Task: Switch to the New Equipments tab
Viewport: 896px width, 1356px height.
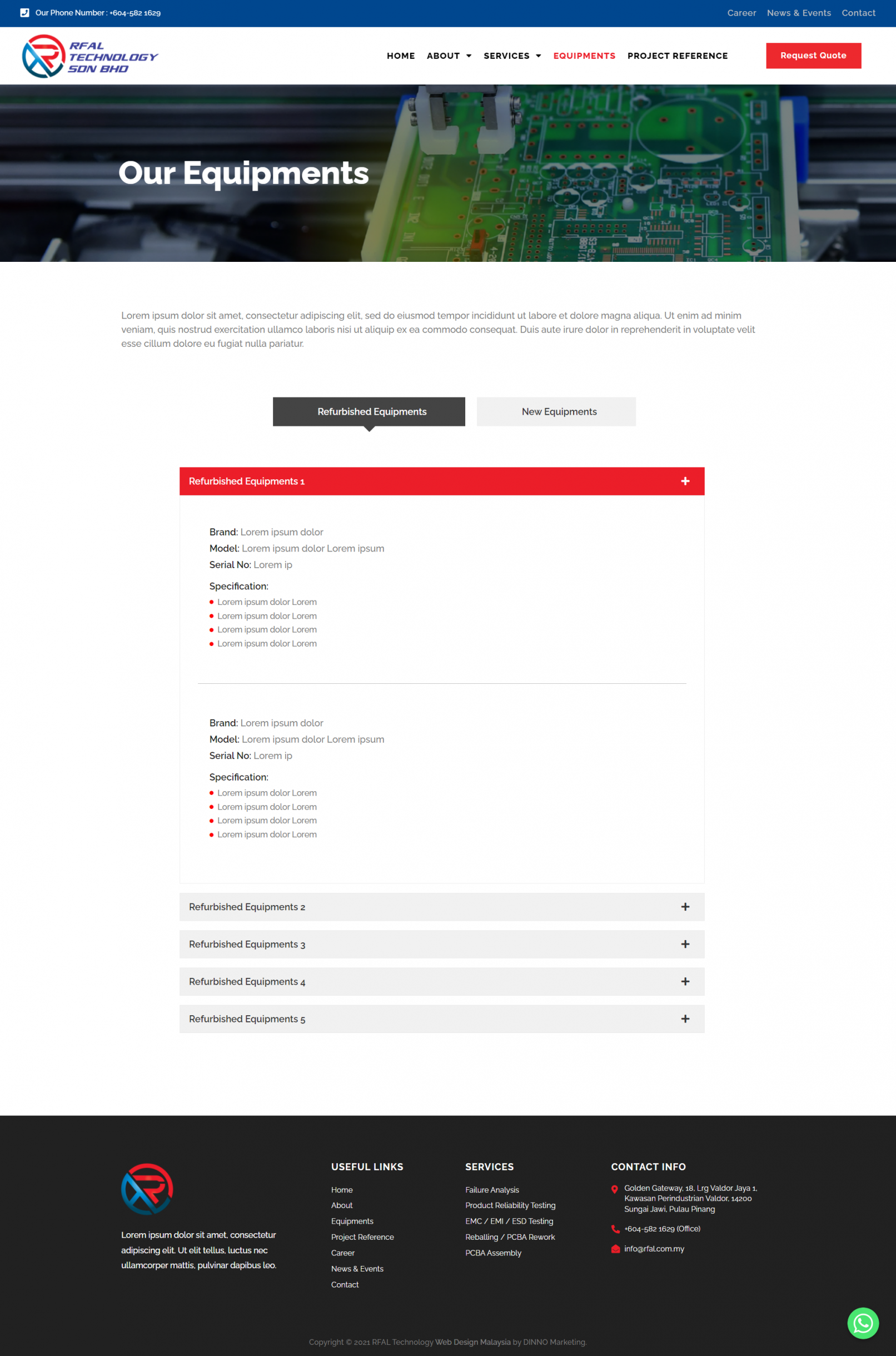Action: [x=556, y=411]
